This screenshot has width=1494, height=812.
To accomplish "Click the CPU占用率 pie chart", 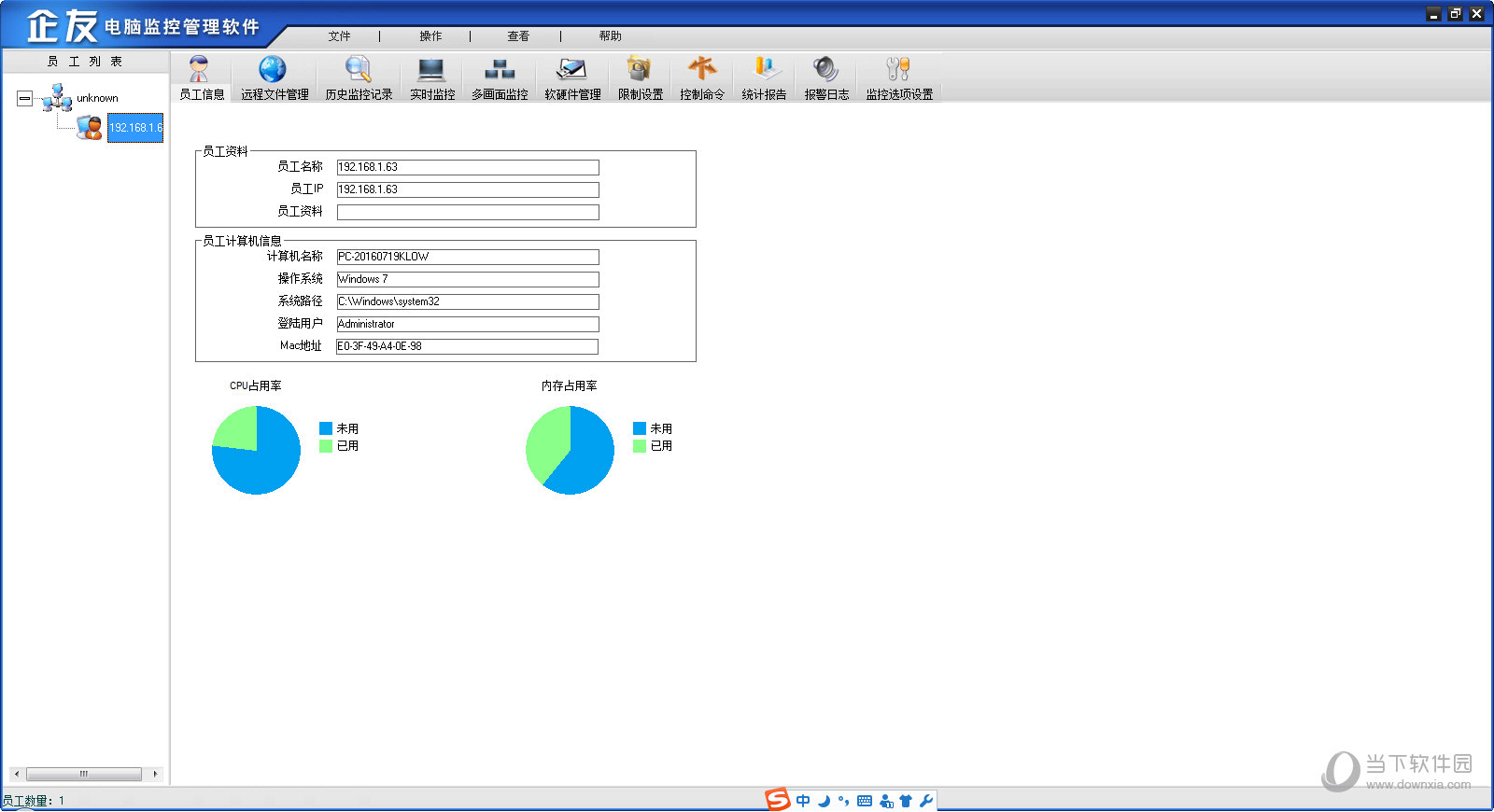I will tap(256, 450).
